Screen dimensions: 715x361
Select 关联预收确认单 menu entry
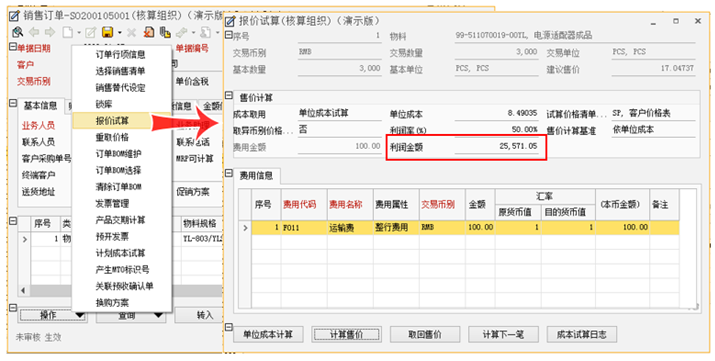tap(122, 286)
